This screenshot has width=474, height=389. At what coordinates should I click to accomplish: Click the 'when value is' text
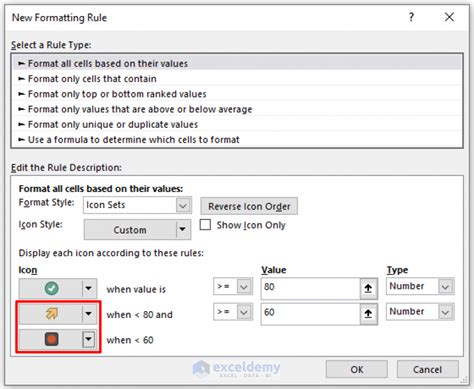point(136,289)
